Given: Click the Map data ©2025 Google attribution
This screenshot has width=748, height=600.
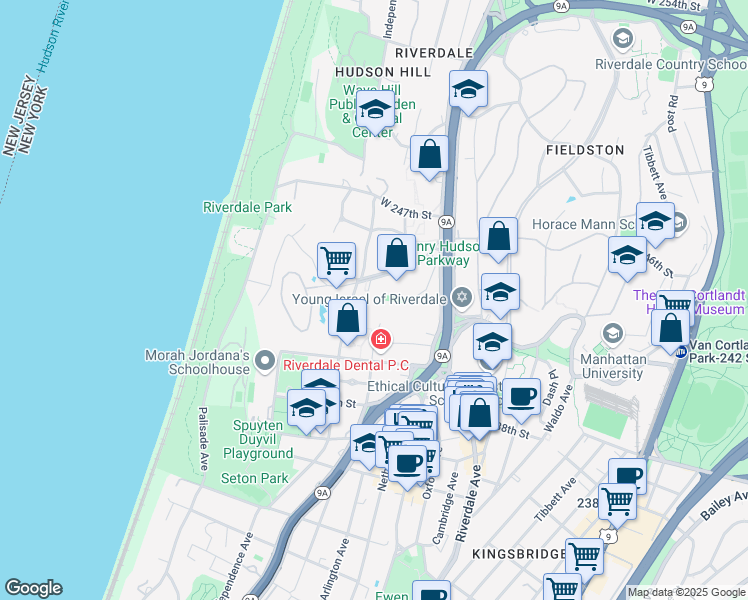Looking at the screenshot, I should tap(686, 592).
